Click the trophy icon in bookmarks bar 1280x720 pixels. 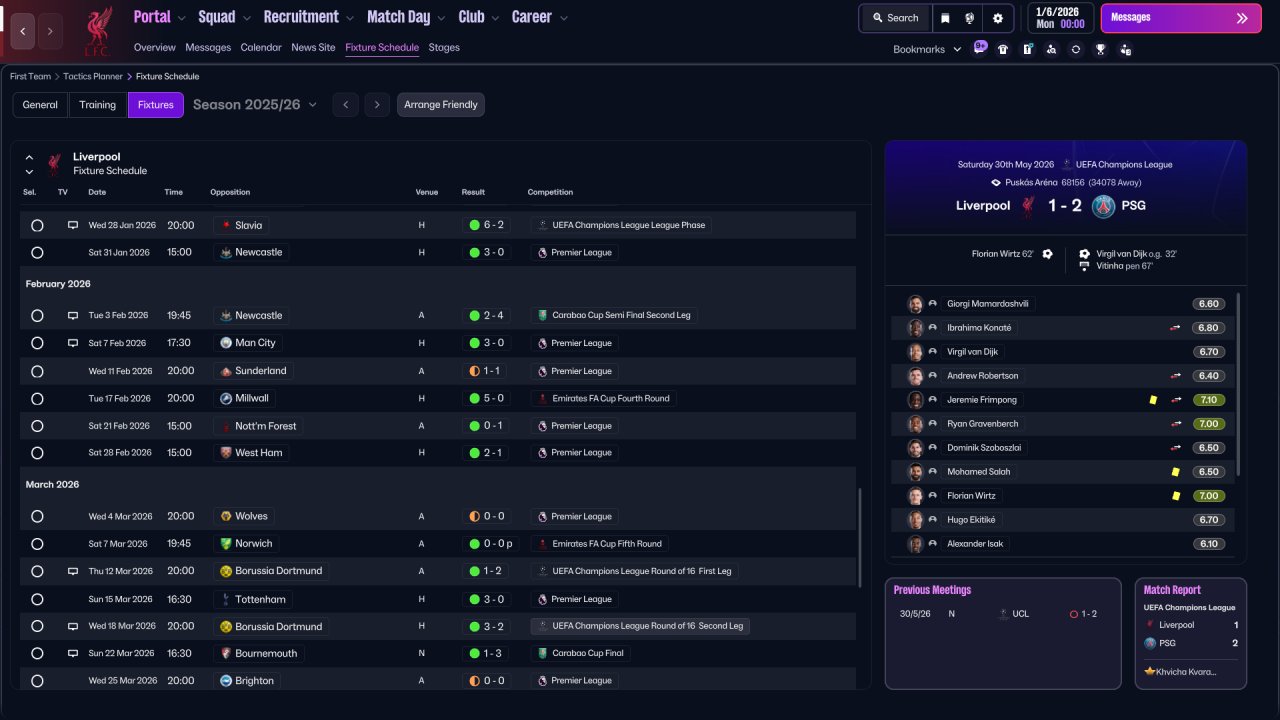point(1101,49)
